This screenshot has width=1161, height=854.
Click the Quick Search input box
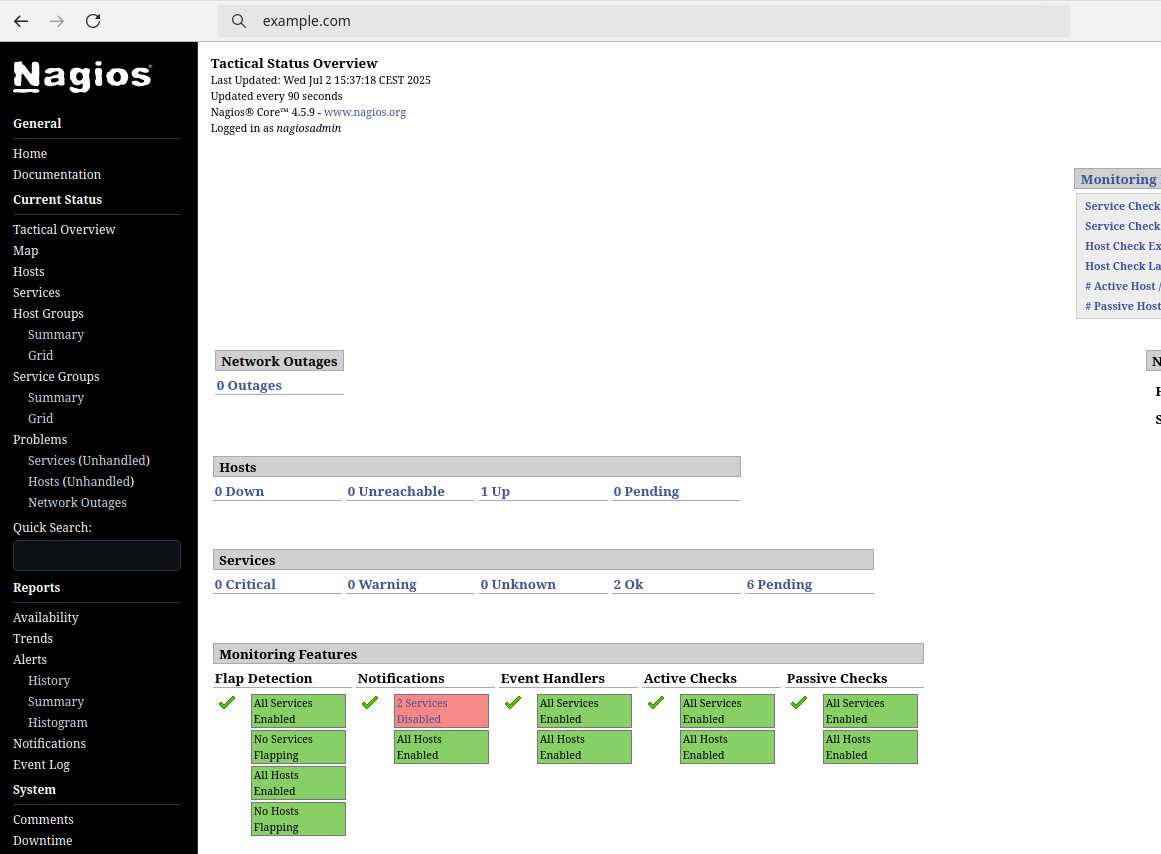point(97,556)
